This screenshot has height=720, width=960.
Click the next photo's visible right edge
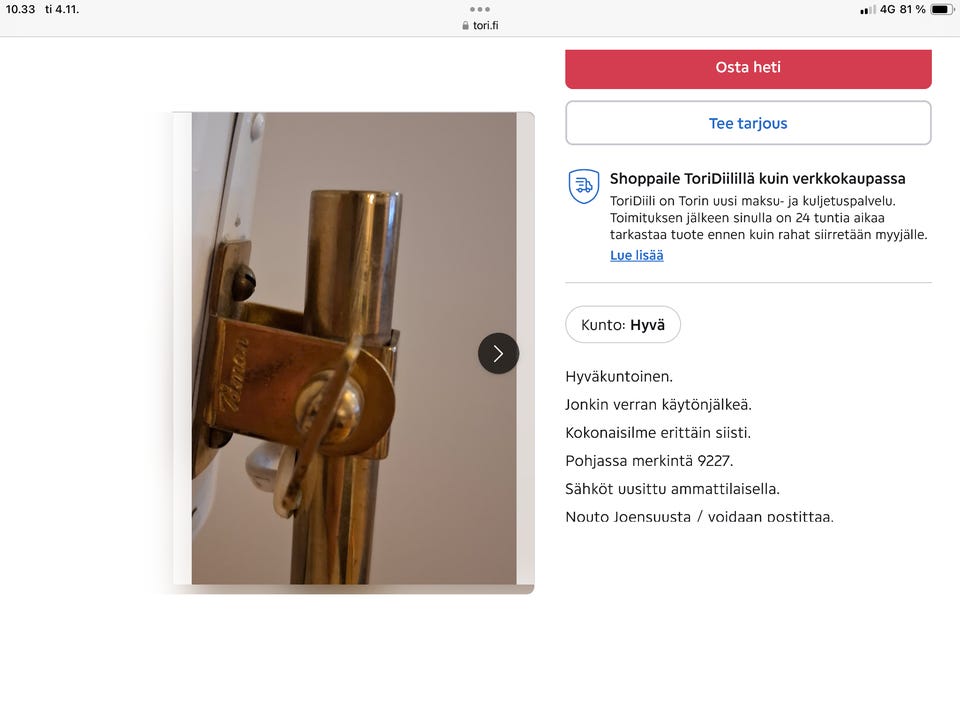(525, 348)
